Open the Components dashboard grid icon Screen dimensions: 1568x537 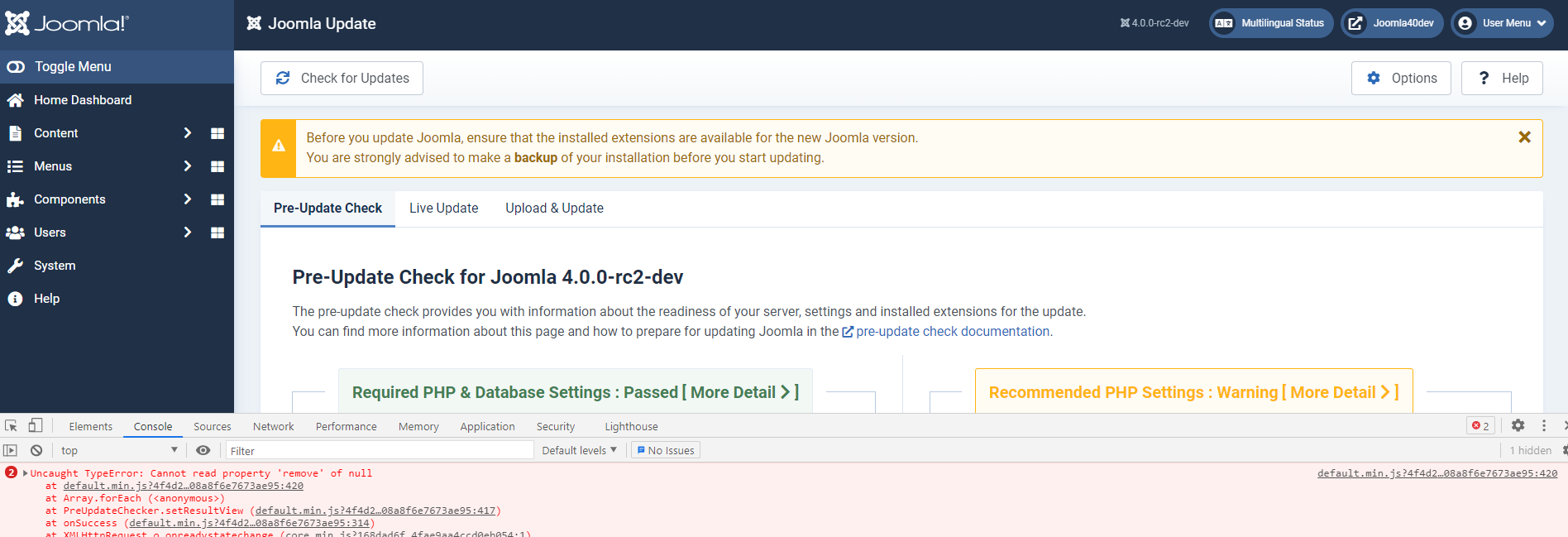click(x=218, y=199)
